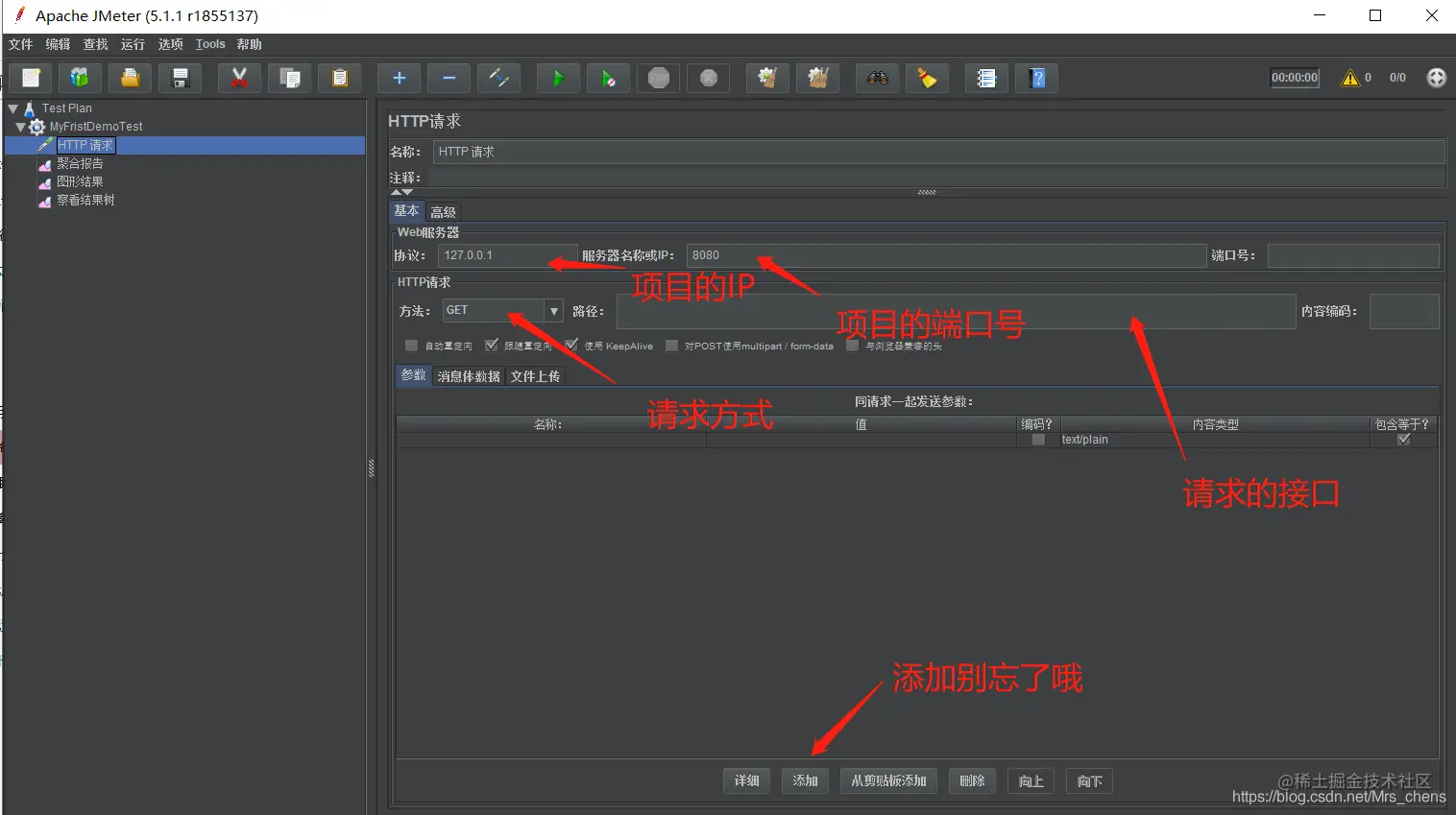Click the binoculars Search icon
Image resolution: width=1456 pixels, height=815 pixels.
click(877, 79)
